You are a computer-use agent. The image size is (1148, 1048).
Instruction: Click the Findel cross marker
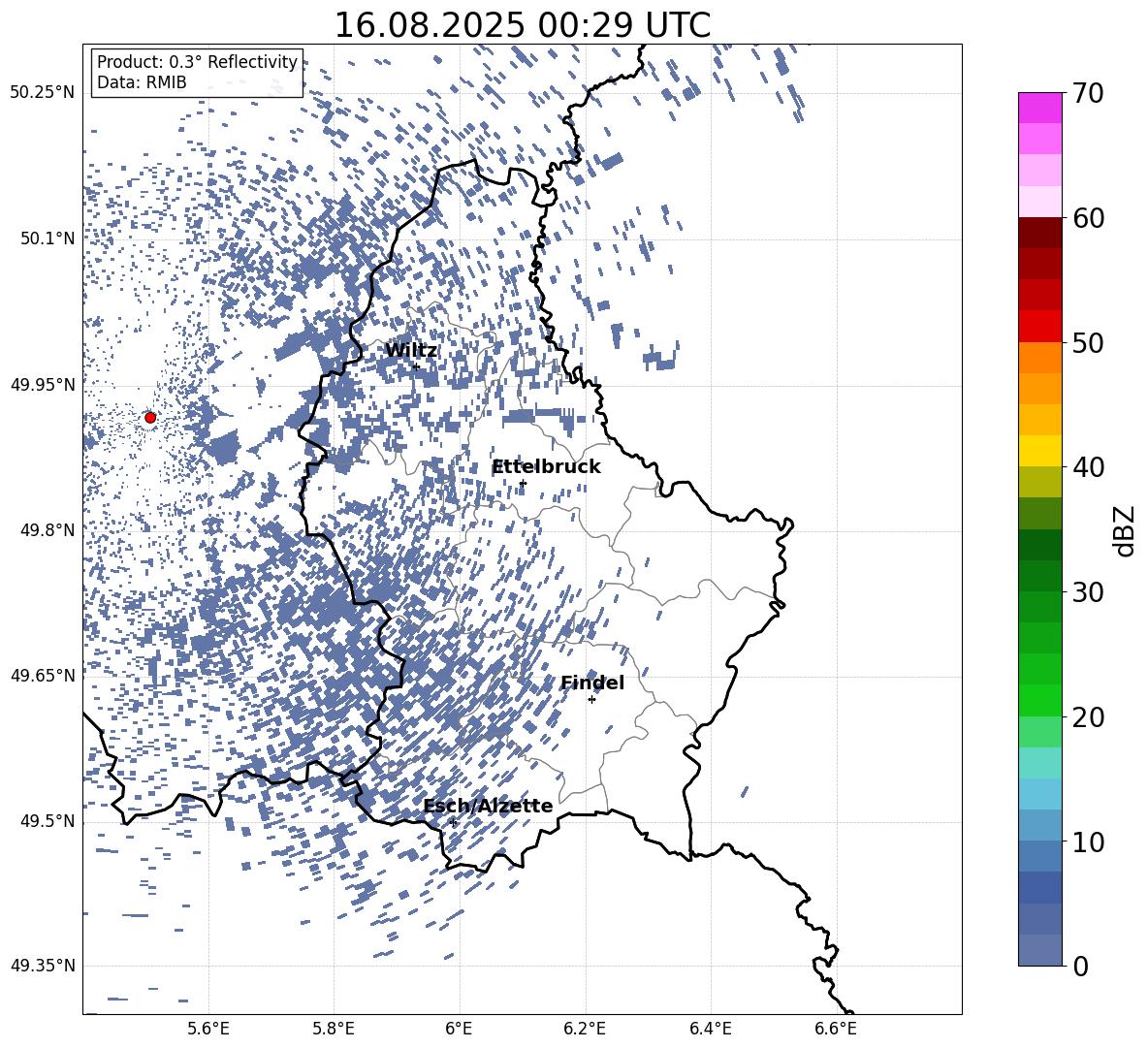click(591, 700)
